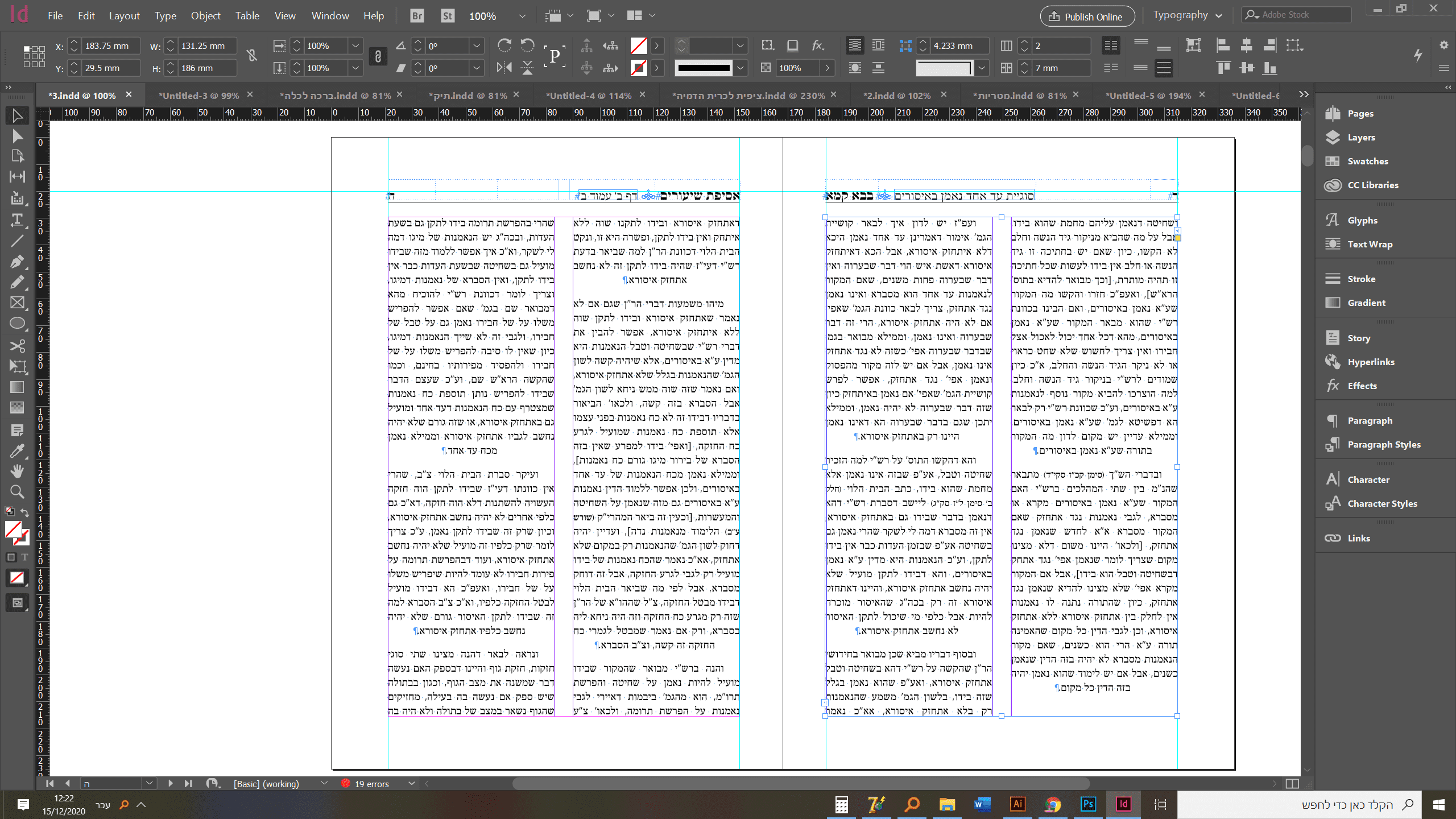Open the Layout menu
This screenshot has height=819, width=1456.
coord(124,16)
